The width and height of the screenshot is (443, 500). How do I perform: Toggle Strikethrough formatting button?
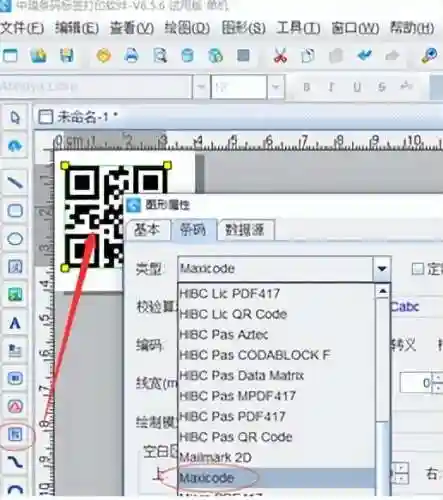coord(382,87)
